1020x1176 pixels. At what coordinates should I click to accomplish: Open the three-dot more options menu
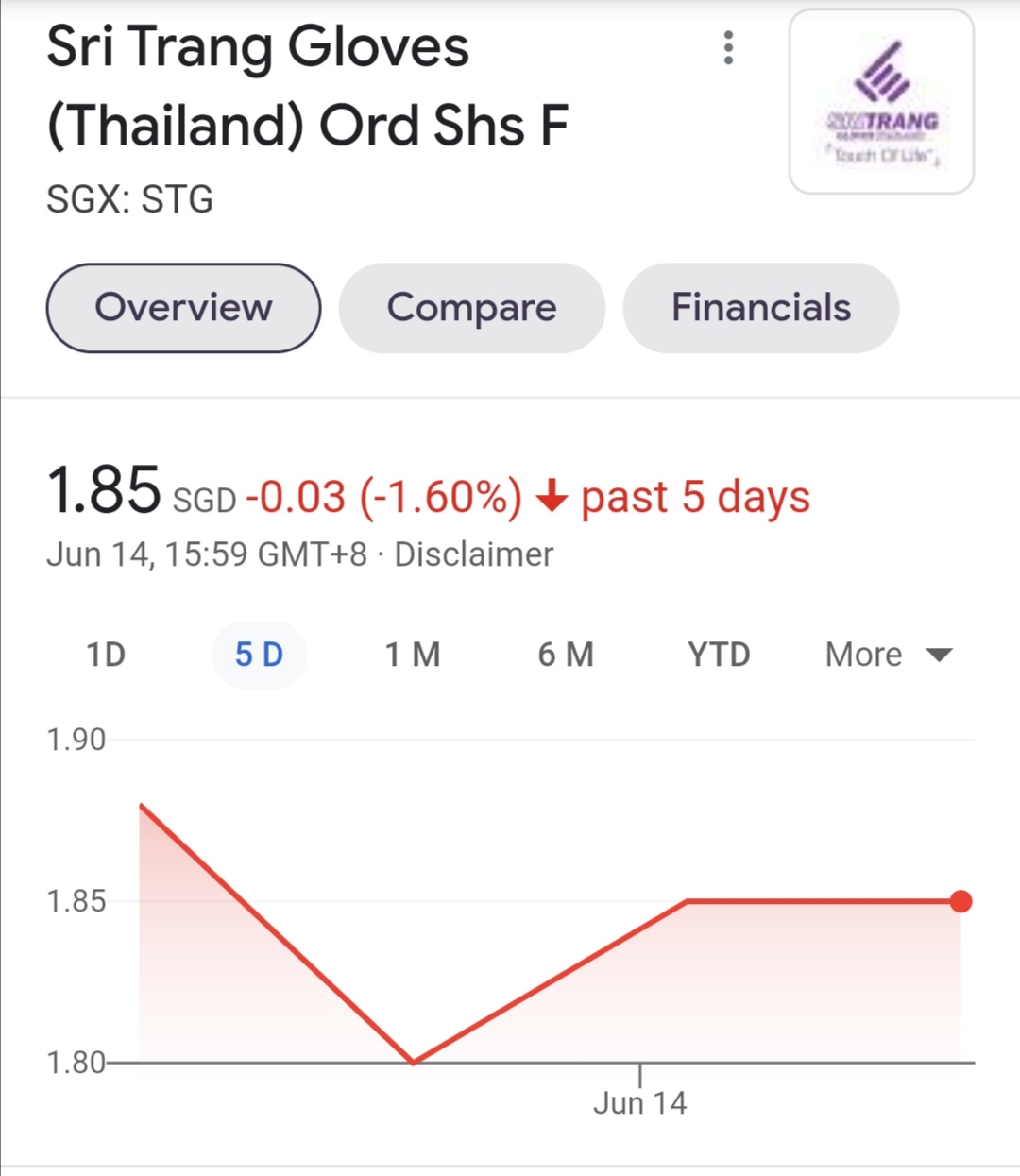[x=728, y=47]
